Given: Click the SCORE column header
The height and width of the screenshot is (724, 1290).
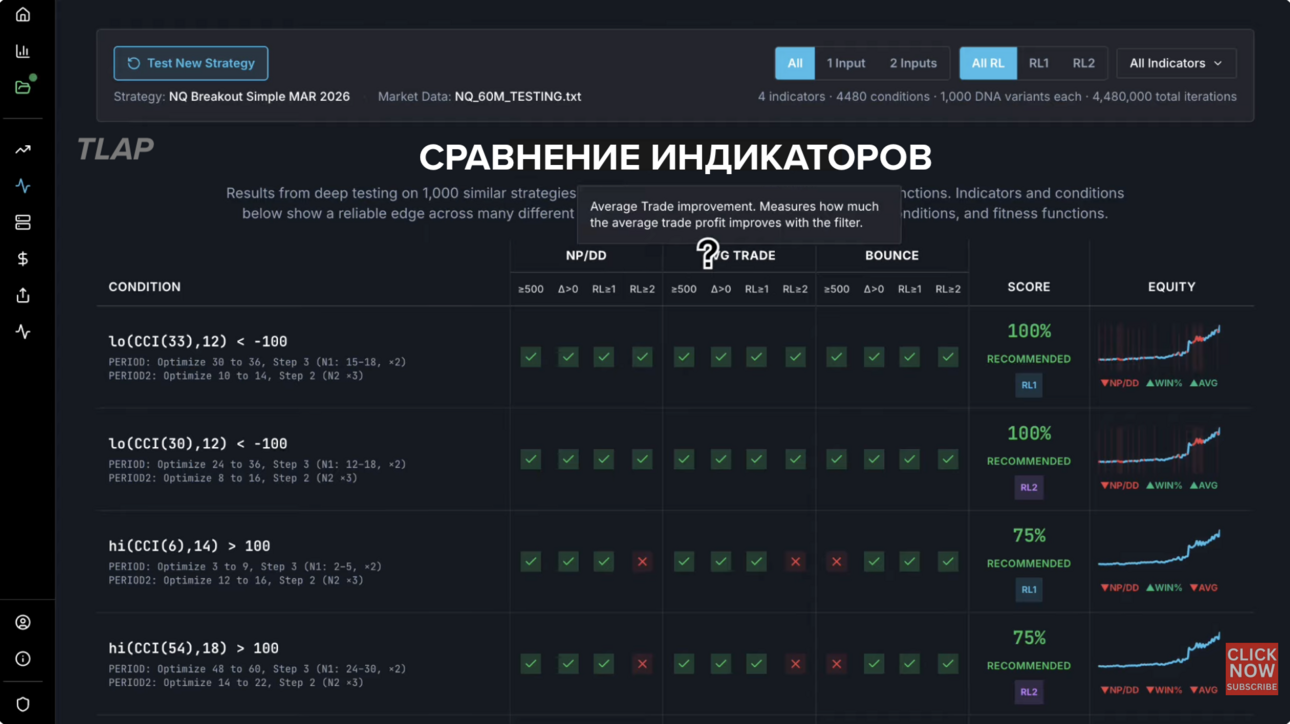Looking at the screenshot, I should [x=1029, y=287].
